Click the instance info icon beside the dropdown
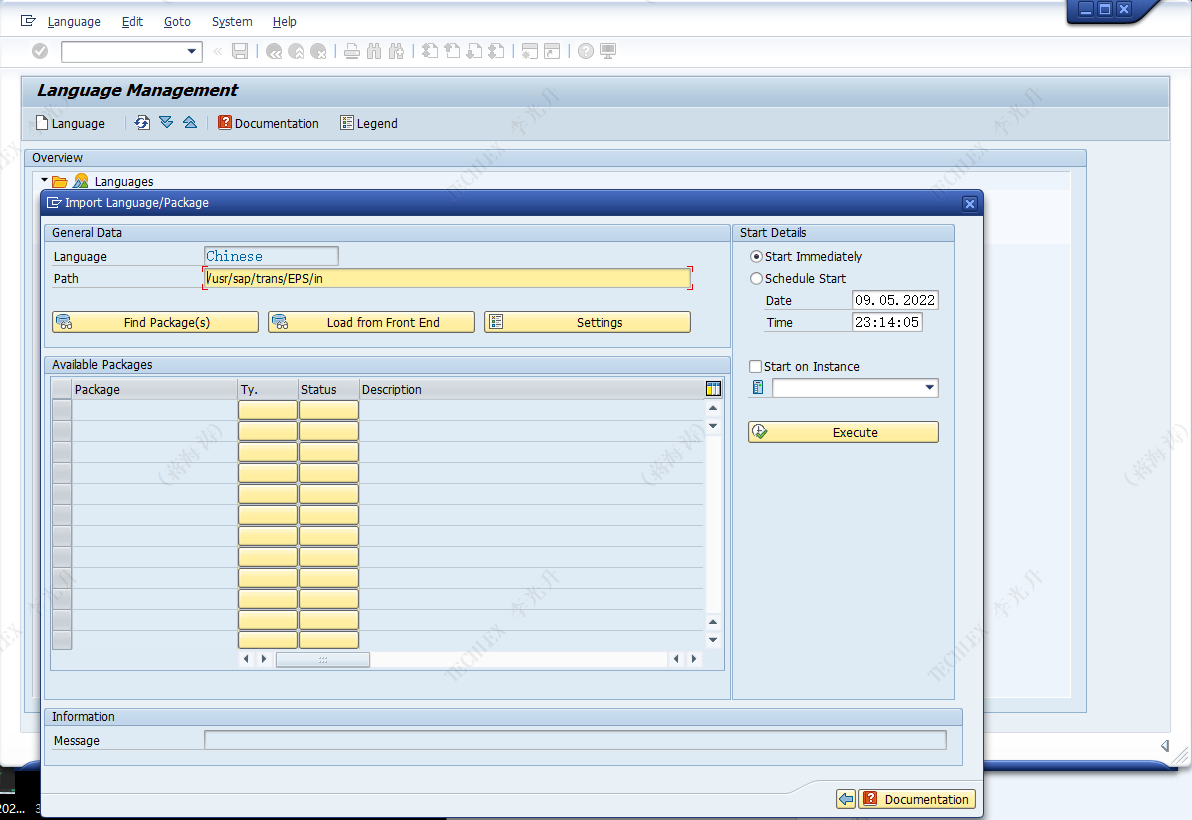 pos(758,388)
